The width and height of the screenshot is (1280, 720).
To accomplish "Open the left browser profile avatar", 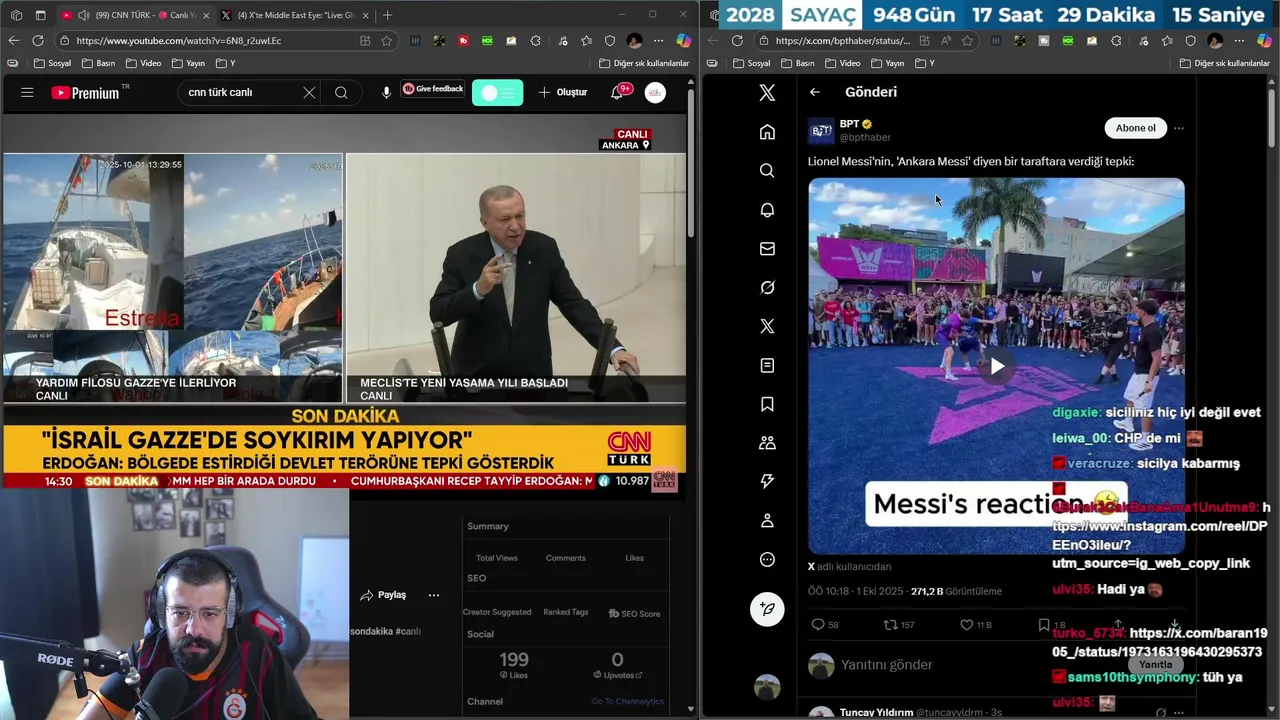I will [634, 41].
